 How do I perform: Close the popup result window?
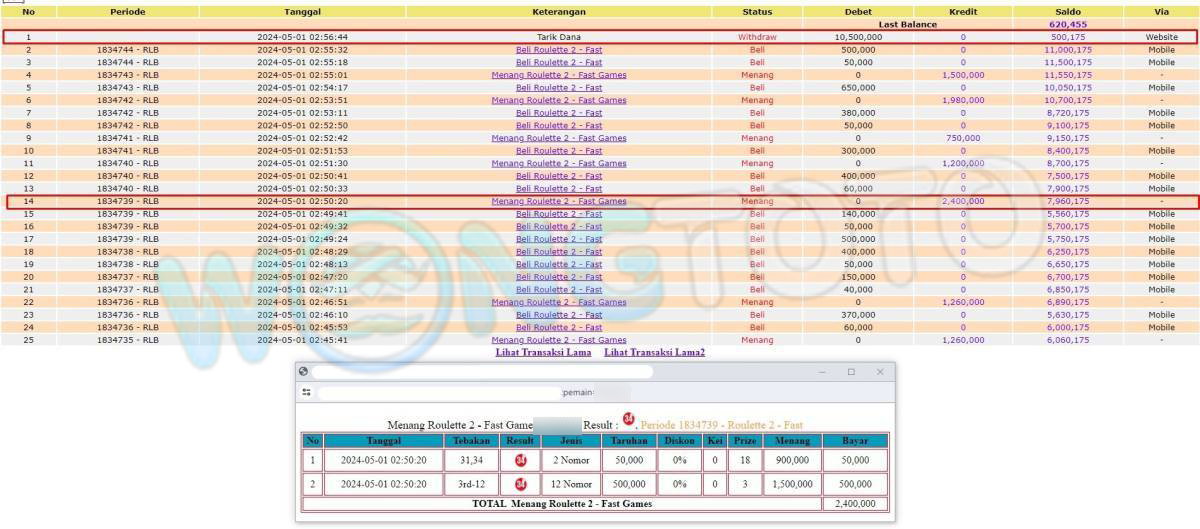pyautogui.click(x=880, y=372)
